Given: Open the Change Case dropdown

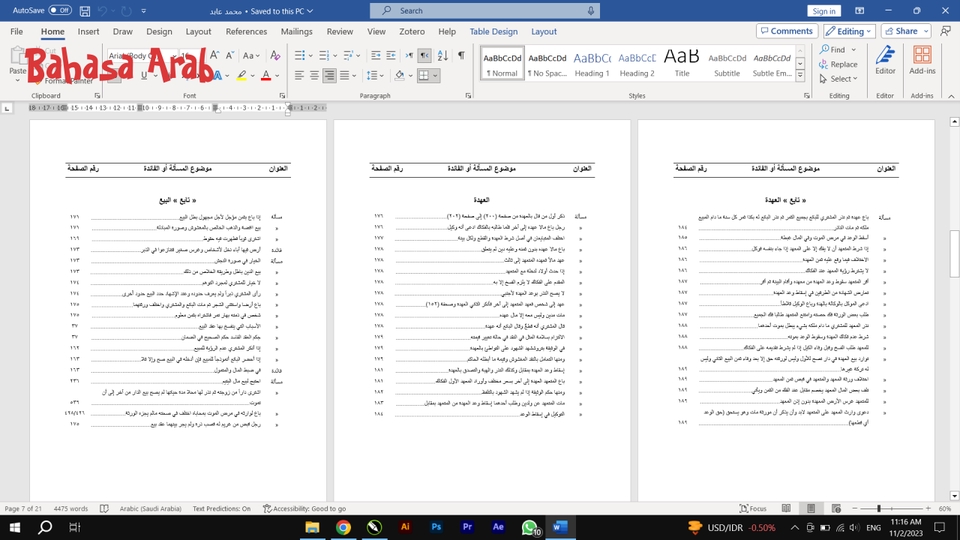Looking at the screenshot, I should point(251,55).
